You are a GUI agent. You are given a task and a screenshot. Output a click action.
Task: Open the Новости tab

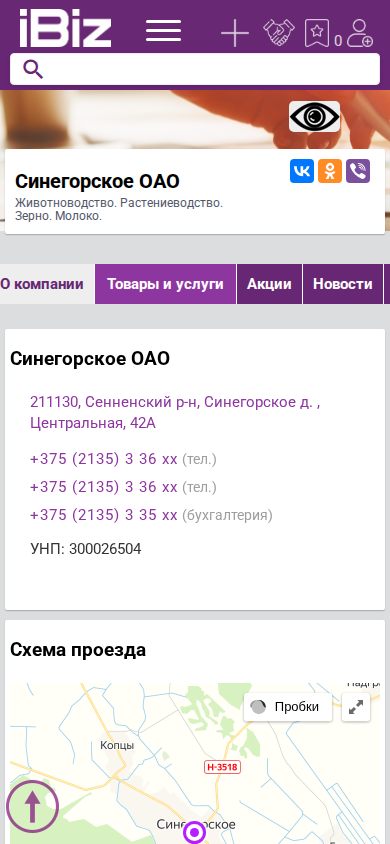pyautogui.click(x=343, y=284)
